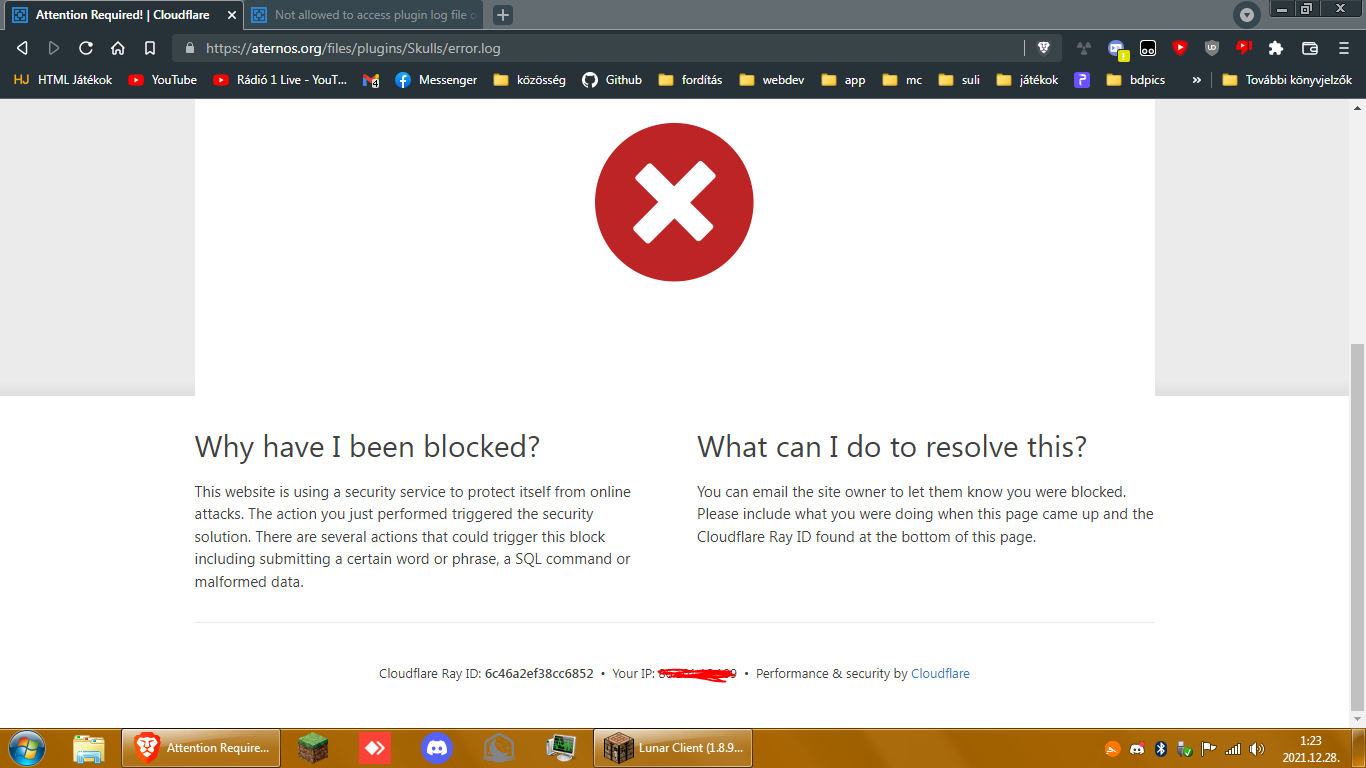
Task: Open the Lunar Client taskbar button
Action: [x=673, y=747]
